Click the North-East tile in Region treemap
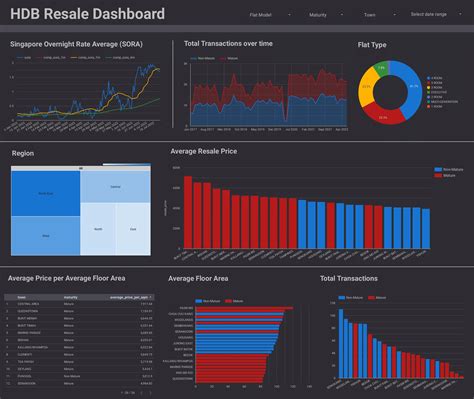This screenshot has width=474, height=399. click(x=46, y=193)
